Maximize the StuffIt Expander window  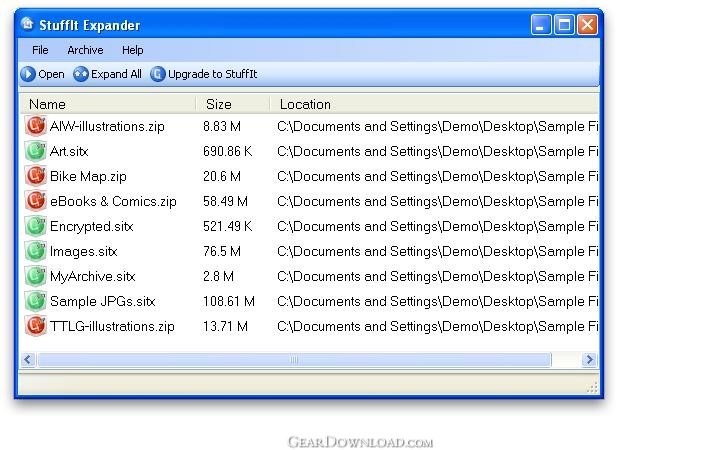(x=564, y=24)
